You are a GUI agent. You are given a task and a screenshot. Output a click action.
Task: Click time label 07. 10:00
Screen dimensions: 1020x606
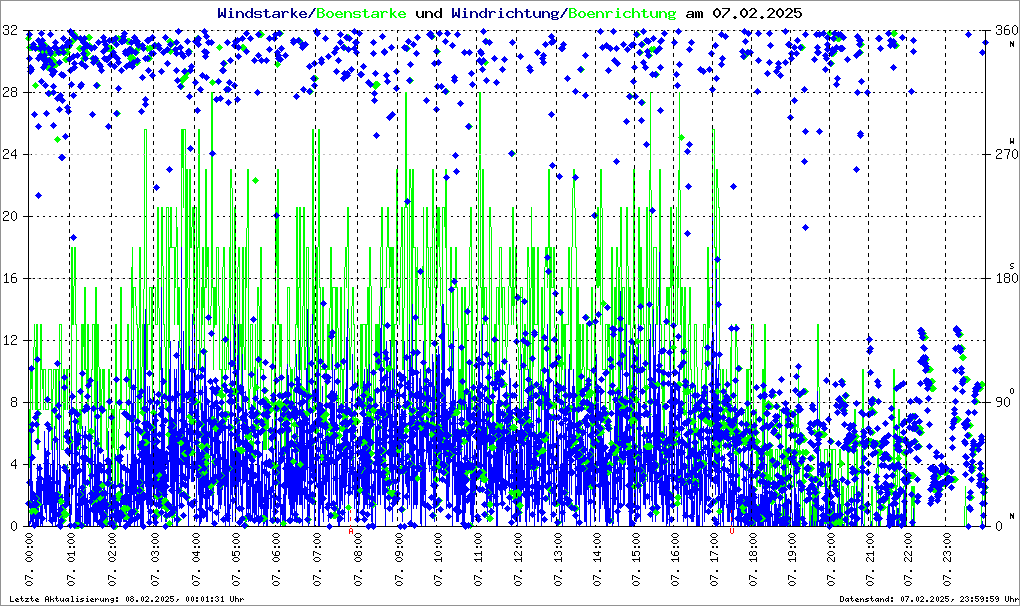(x=438, y=560)
